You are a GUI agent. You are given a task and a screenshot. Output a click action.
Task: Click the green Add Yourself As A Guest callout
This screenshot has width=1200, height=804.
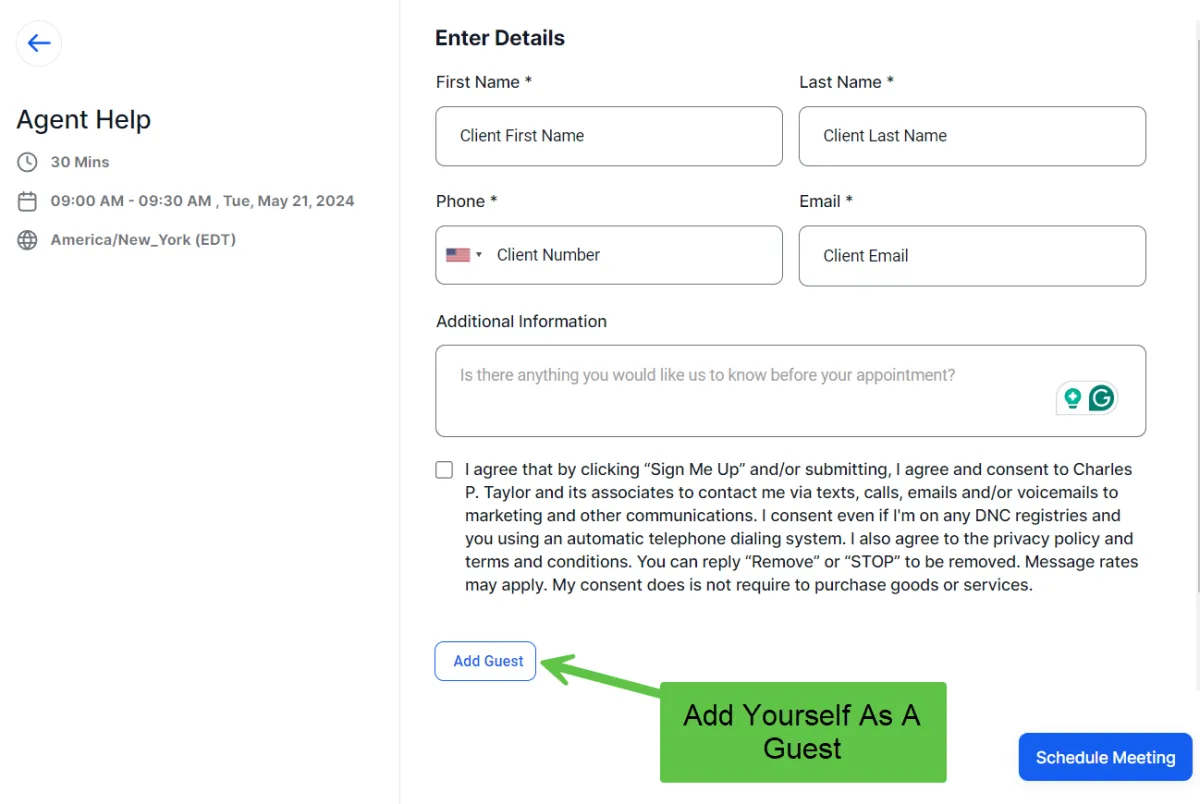(802, 732)
